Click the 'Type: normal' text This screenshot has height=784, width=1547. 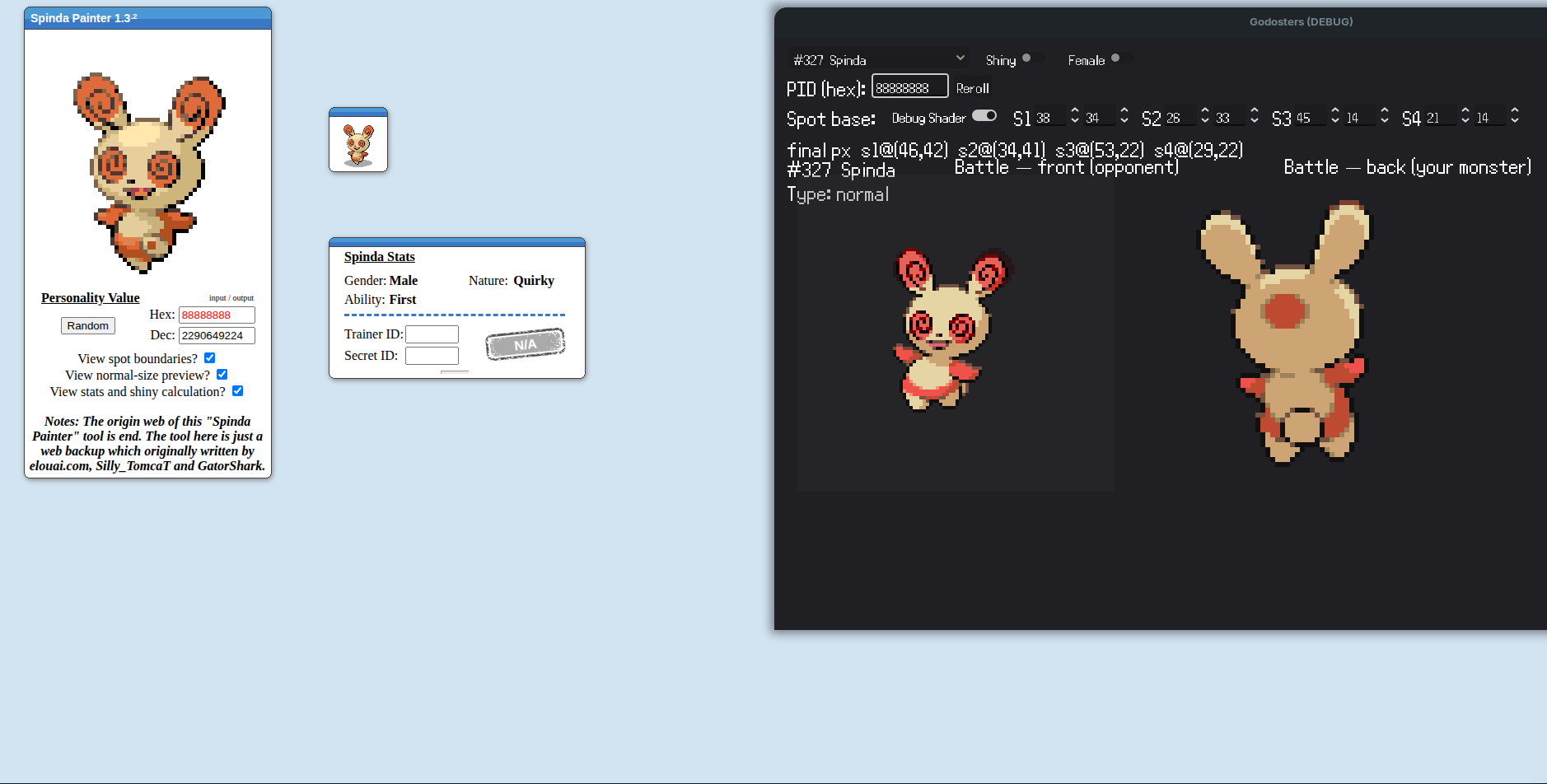pos(838,194)
